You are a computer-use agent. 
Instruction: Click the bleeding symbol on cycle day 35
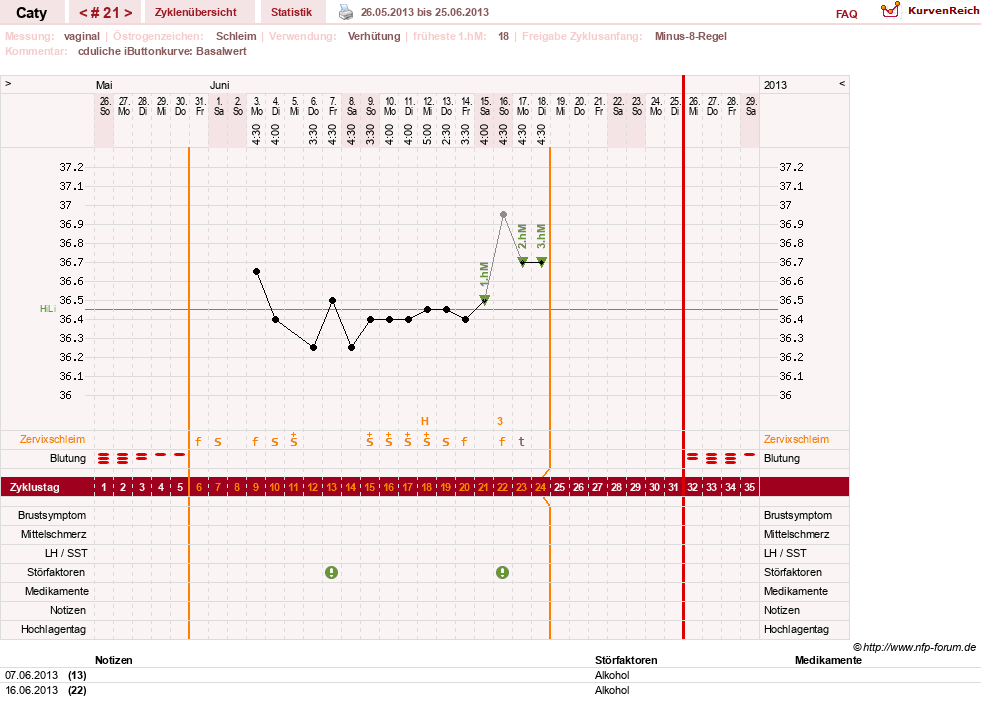click(x=750, y=455)
